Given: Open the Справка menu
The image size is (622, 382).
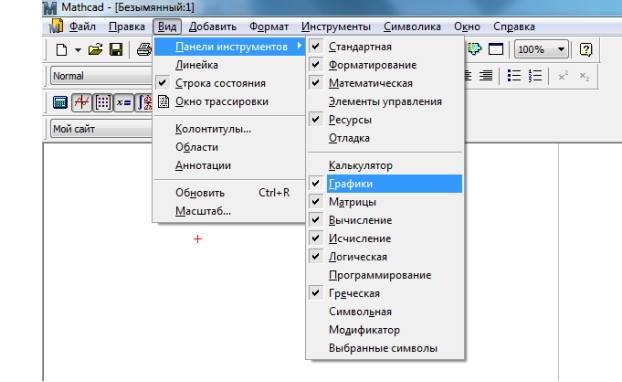Looking at the screenshot, I should [514, 27].
